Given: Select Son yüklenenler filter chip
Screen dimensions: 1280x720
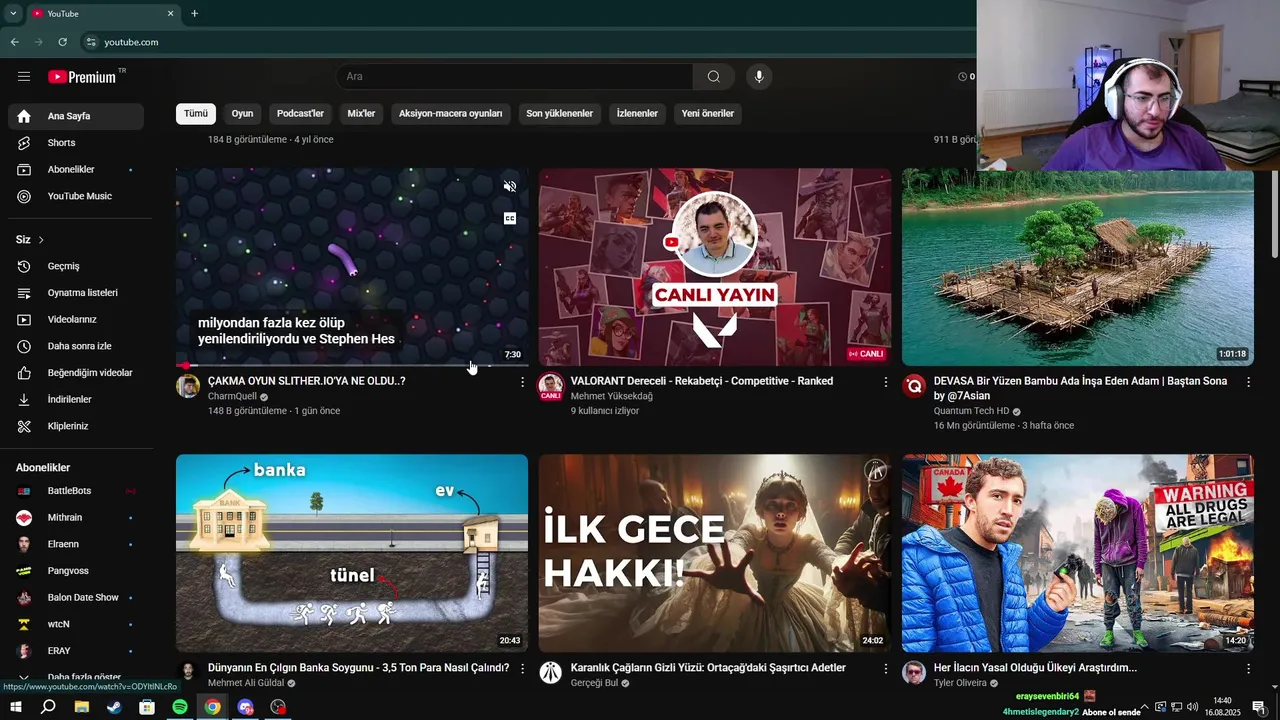Looking at the screenshot, I should coord(560,114).
